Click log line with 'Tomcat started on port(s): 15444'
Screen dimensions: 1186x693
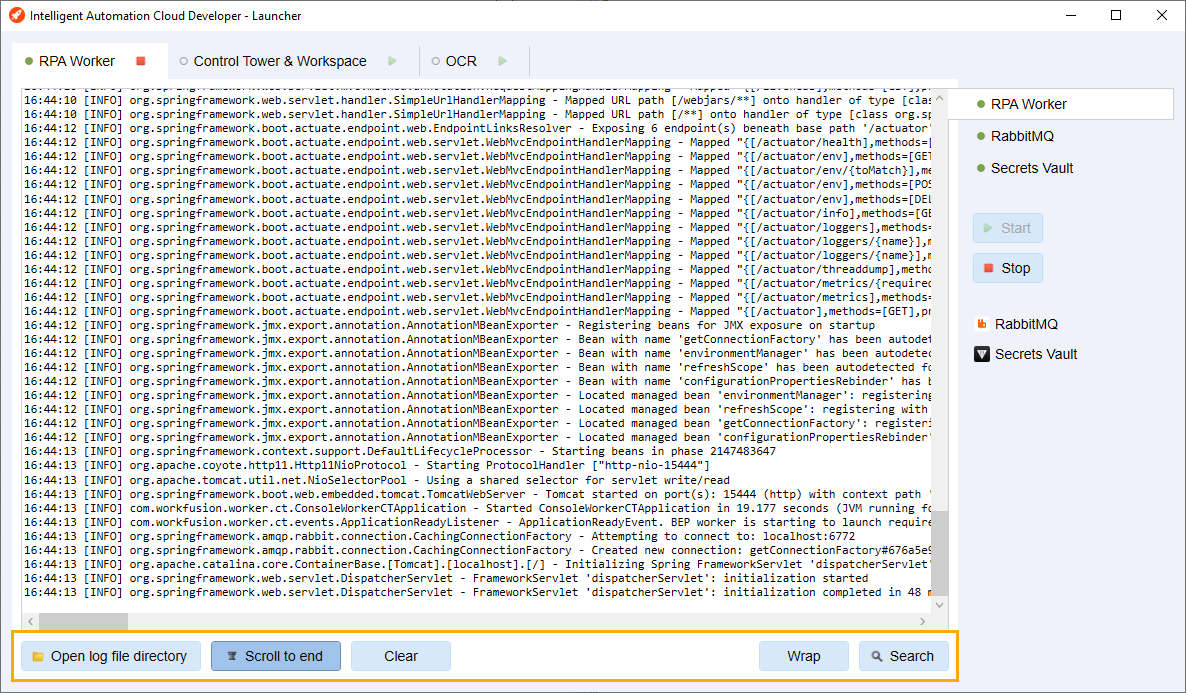click(x=477, y=494)
